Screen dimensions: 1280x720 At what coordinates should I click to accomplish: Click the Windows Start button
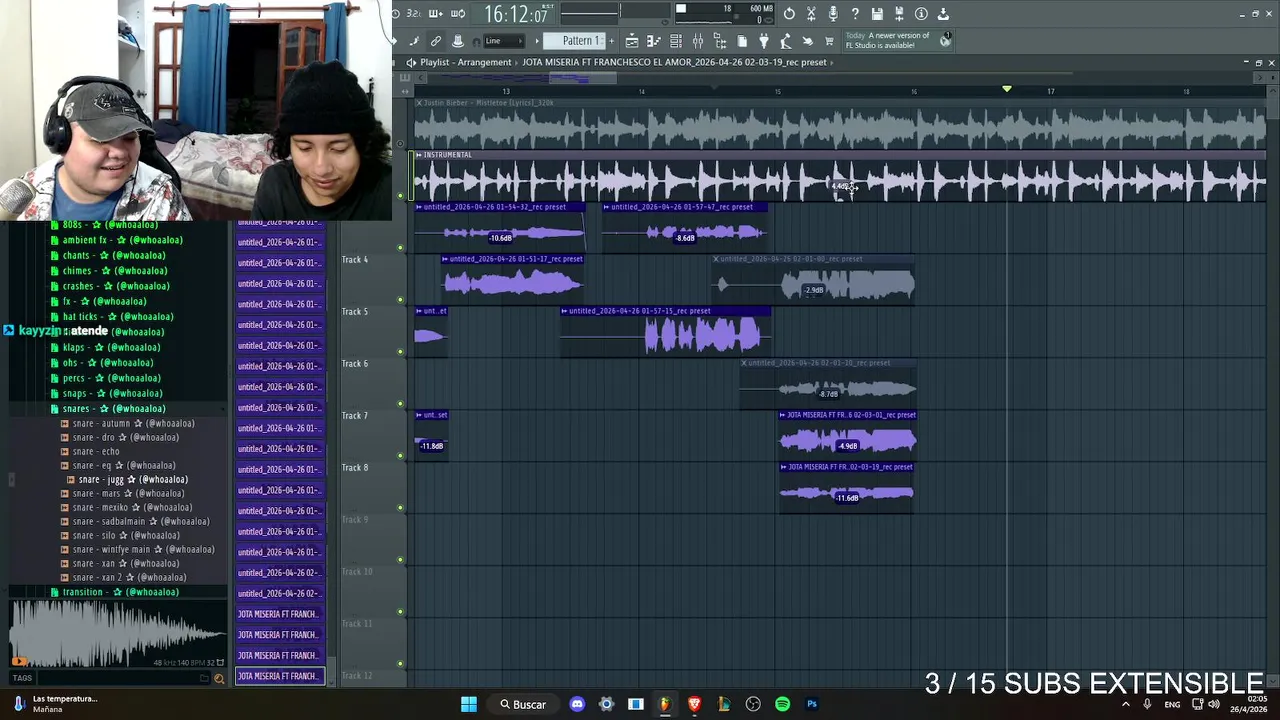point(468,704)
